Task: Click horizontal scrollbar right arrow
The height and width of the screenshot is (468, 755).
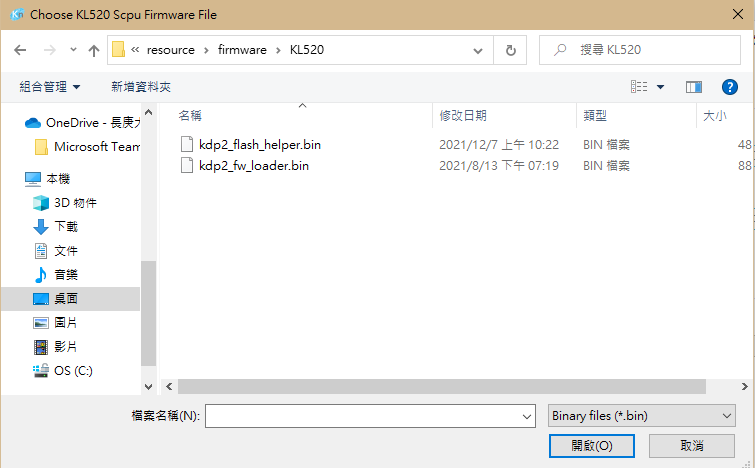Action: pos(744,386)
